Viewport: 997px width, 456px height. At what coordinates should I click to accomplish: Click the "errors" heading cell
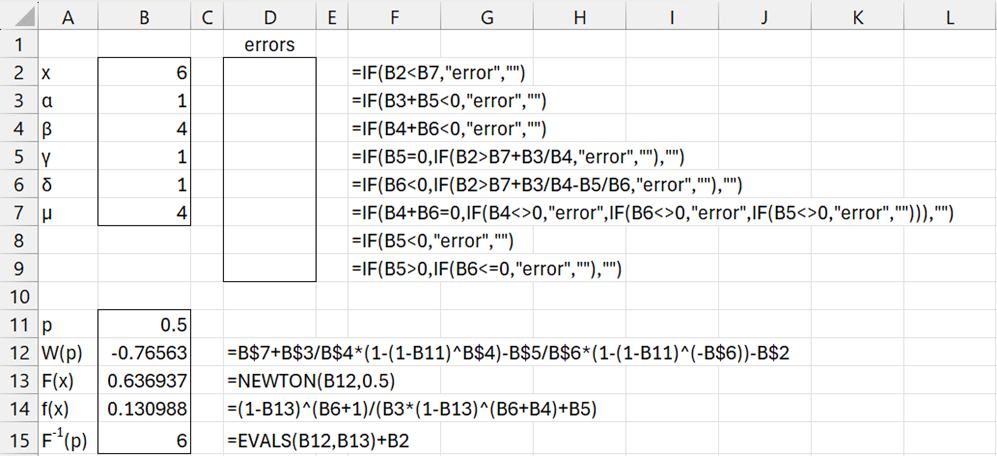click(269, 45)
